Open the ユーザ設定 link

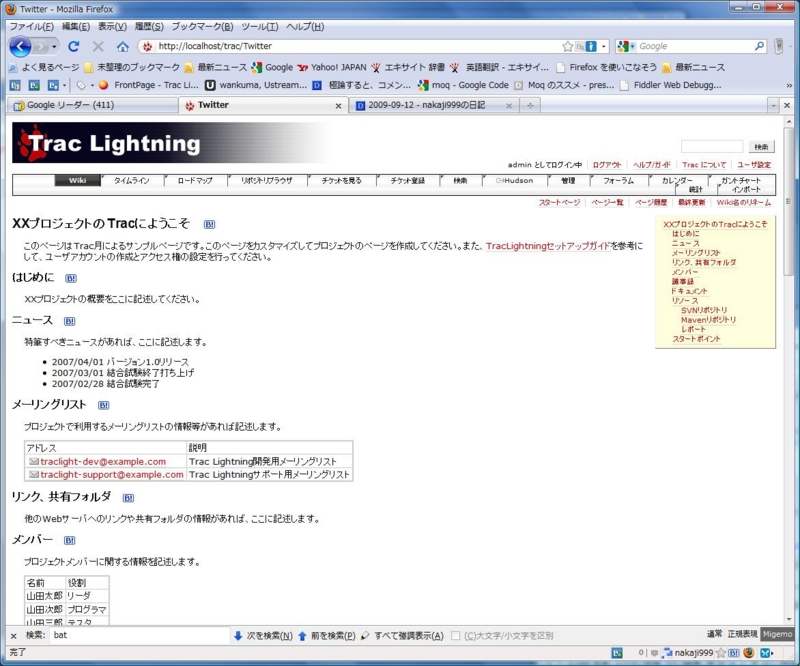[754, 165]
